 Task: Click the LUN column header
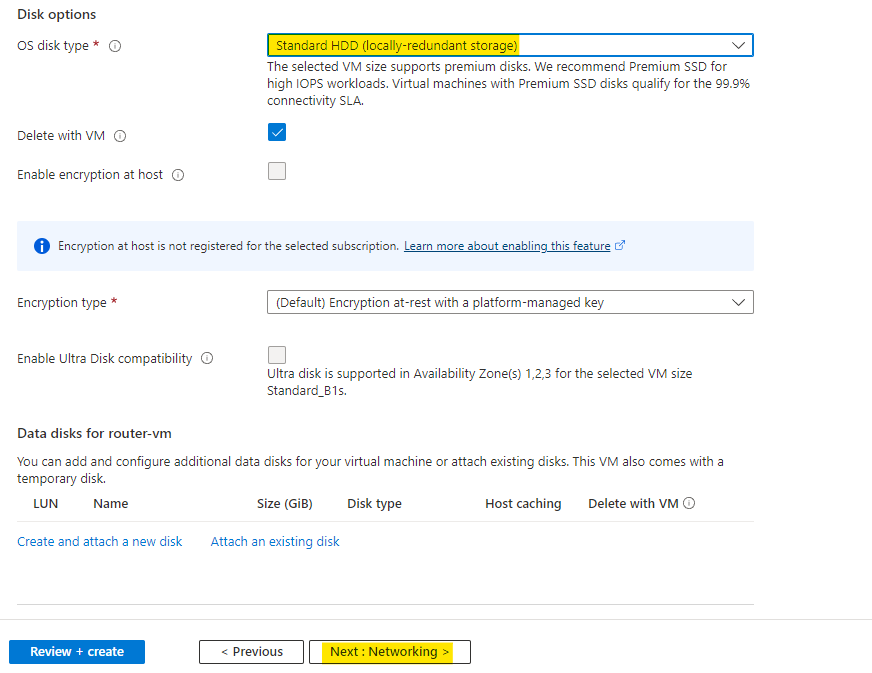(46, 504)
